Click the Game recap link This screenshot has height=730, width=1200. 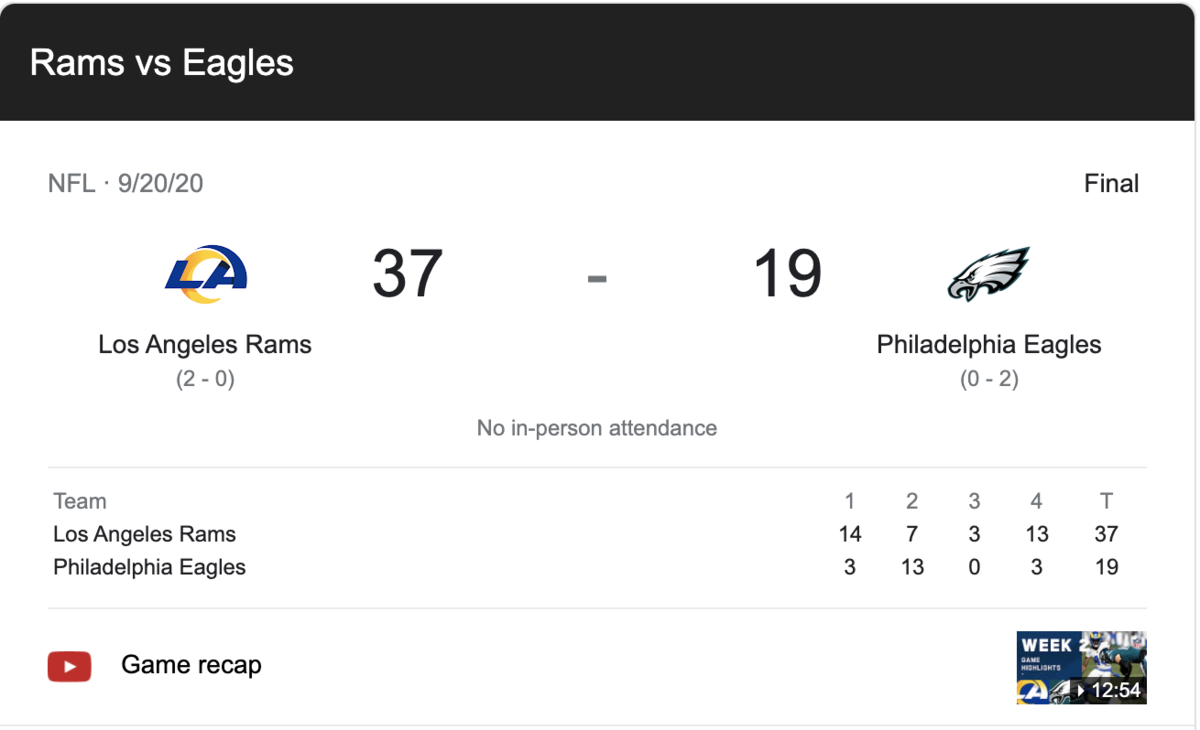(x=191, y=665)
